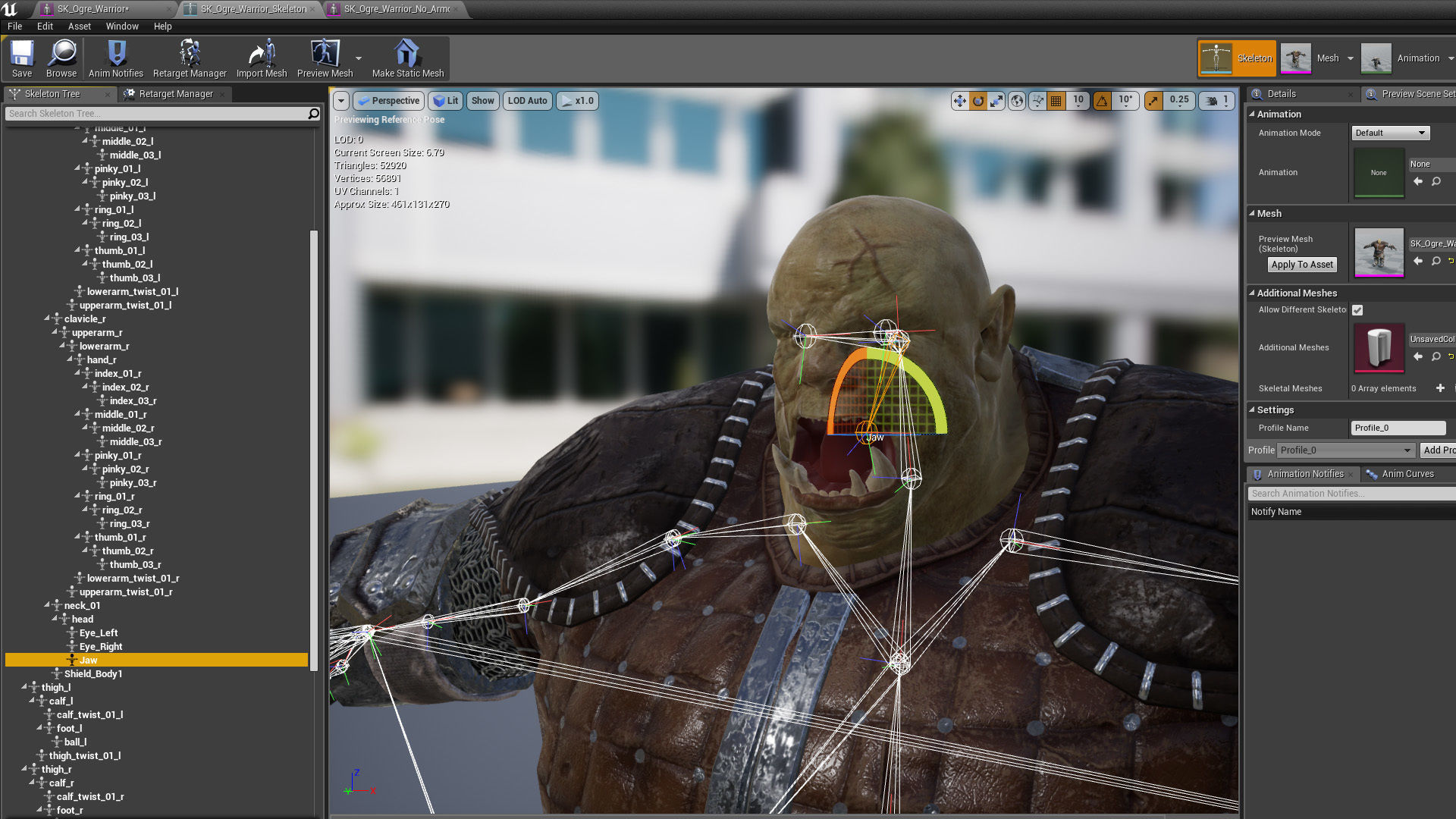The image size is (1456, 819).
Task: Add element to Skeletal Meshes array
Action: pos(1440,388)
